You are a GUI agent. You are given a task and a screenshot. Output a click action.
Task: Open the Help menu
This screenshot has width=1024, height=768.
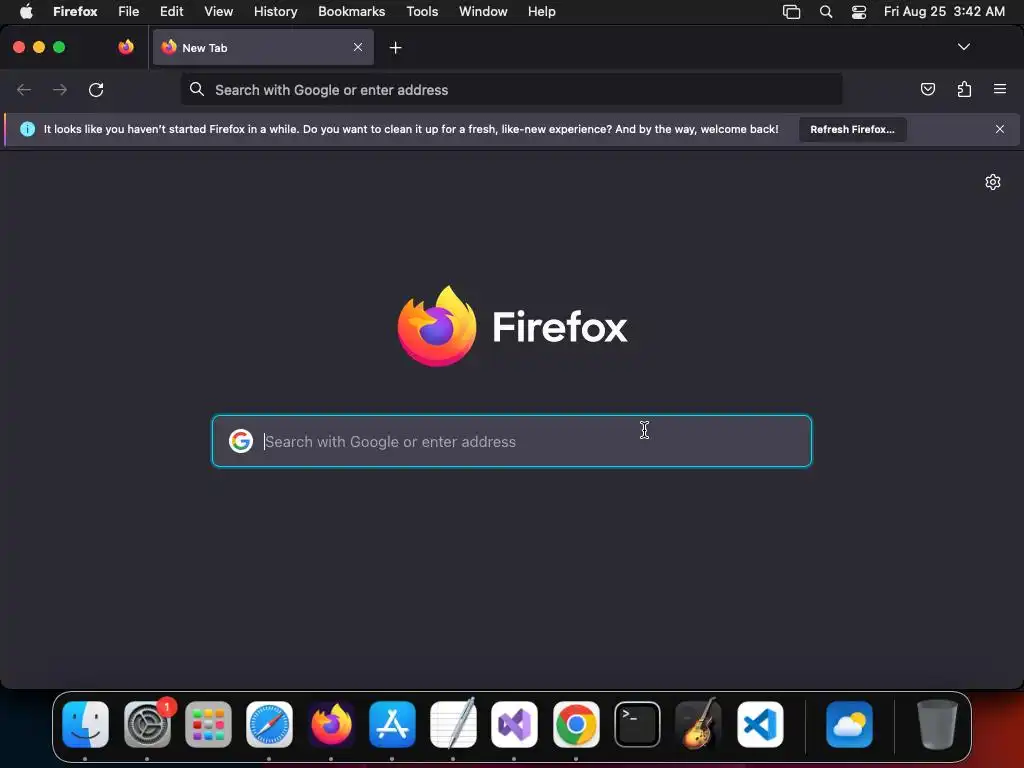tap(542, 12)
